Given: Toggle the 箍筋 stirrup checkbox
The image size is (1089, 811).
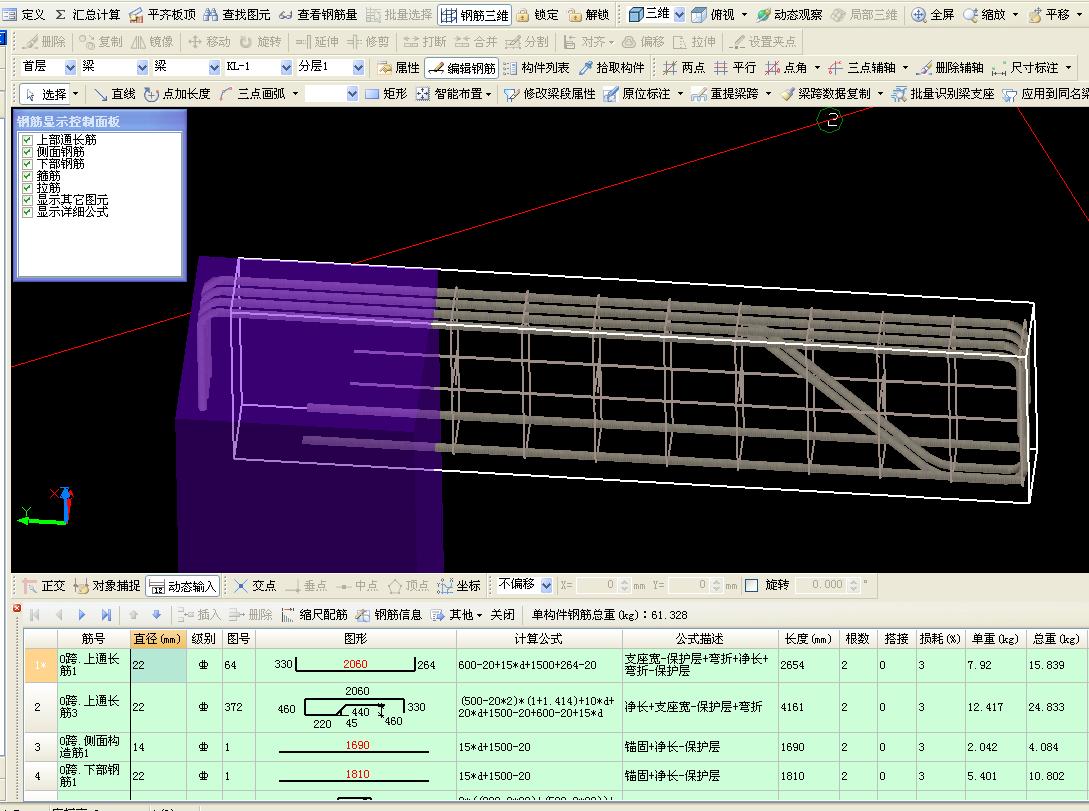Looking at the screenshot, I should pyautogui.click(x=27, y=176).
